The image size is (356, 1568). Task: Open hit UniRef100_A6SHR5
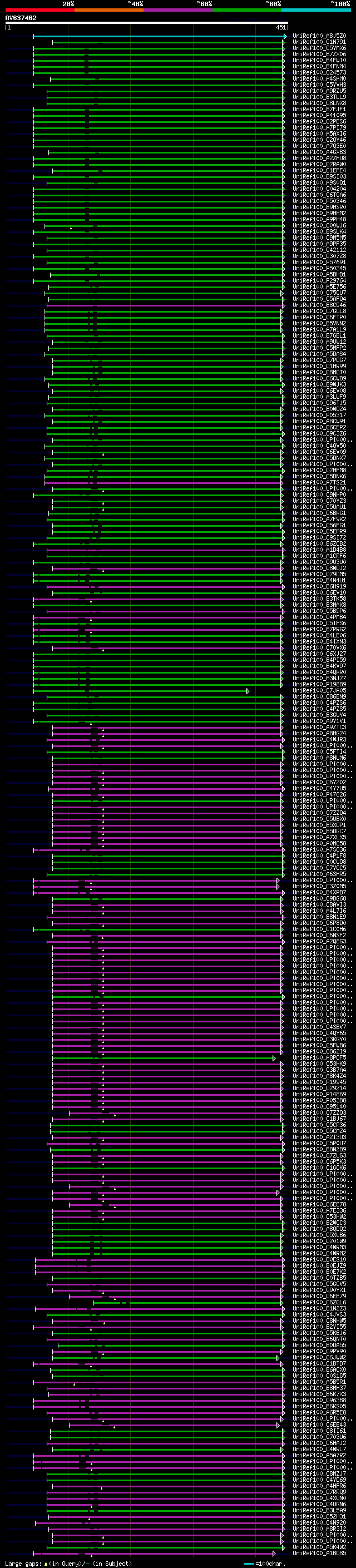[319, 873]
